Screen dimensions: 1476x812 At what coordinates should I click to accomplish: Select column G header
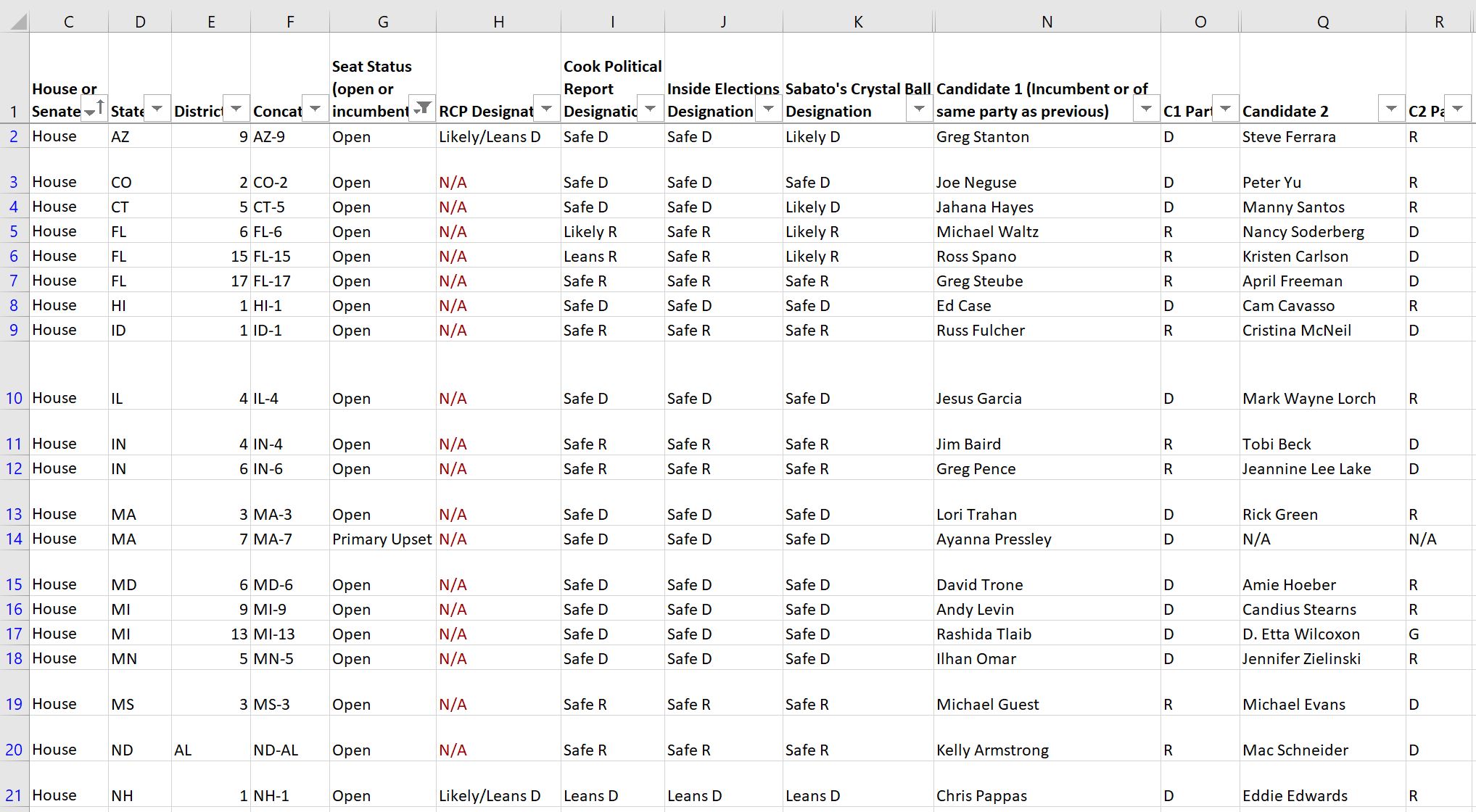click(383, 22)
